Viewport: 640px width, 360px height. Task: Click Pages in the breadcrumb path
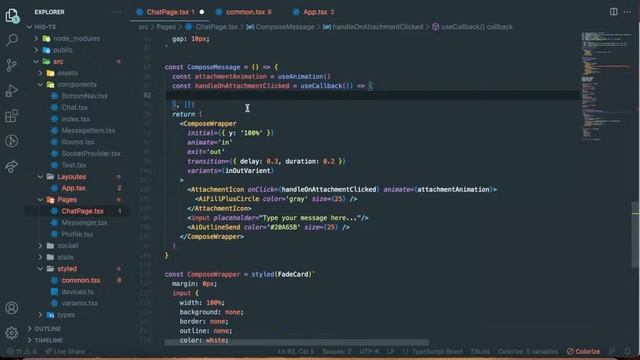point(166,27)
